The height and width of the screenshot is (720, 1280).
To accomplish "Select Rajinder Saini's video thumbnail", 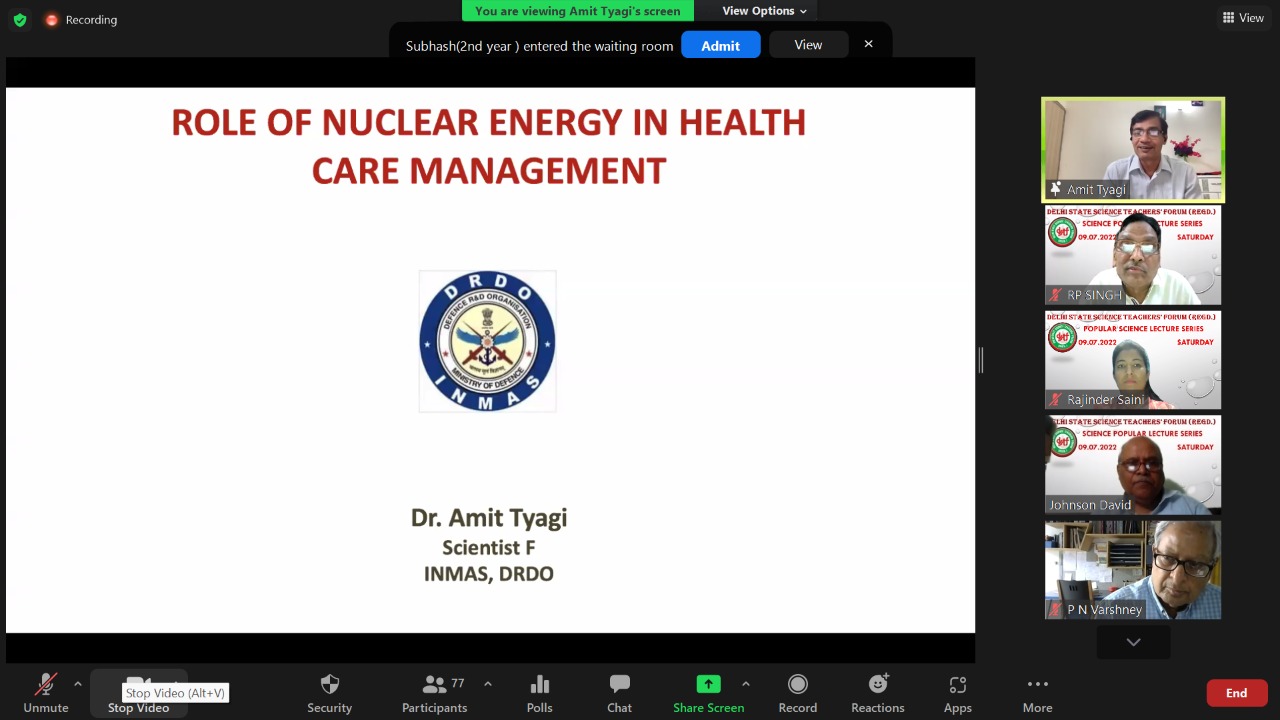I will click(x=1133, y=360).
